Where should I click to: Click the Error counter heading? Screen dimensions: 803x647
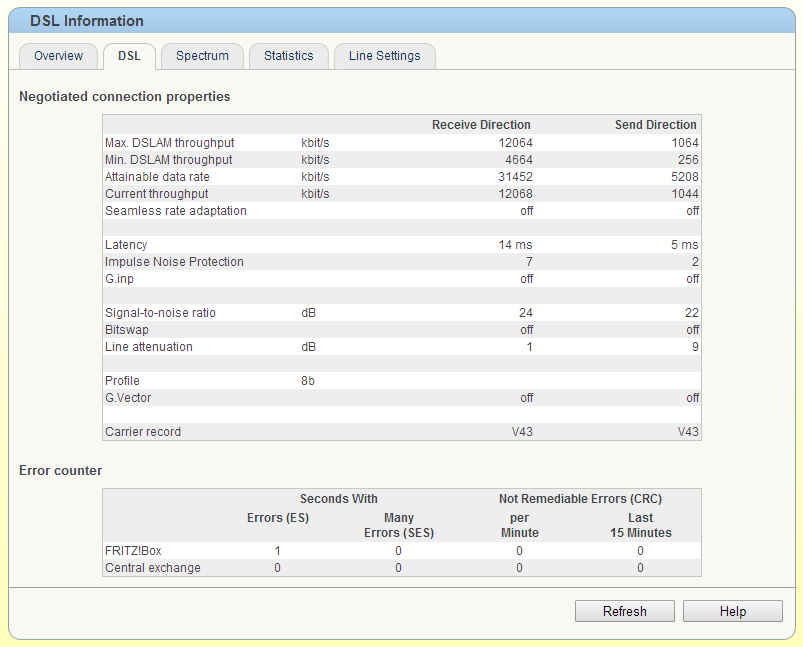(x=60, y=470)
